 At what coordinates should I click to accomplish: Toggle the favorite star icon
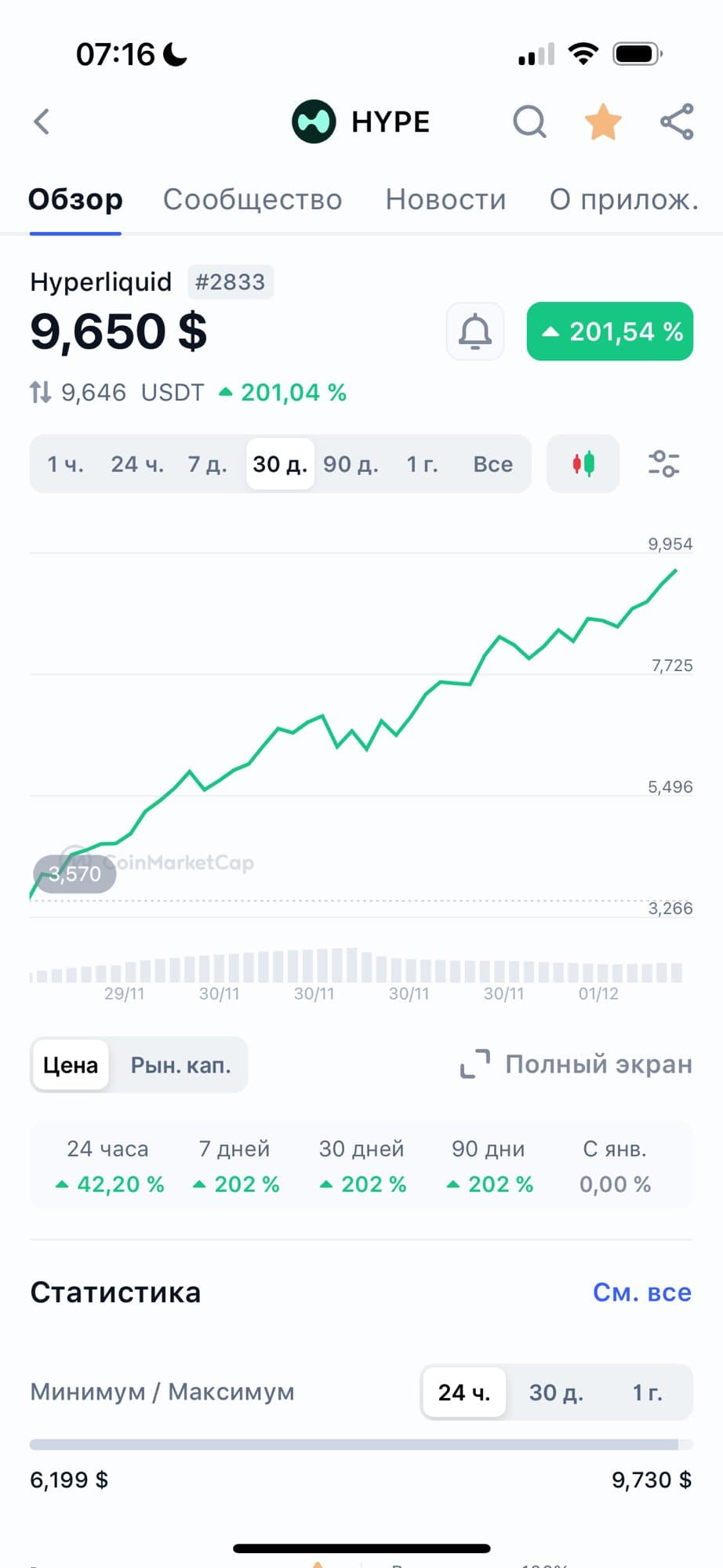pyautogui.click(x=603, y=122)
